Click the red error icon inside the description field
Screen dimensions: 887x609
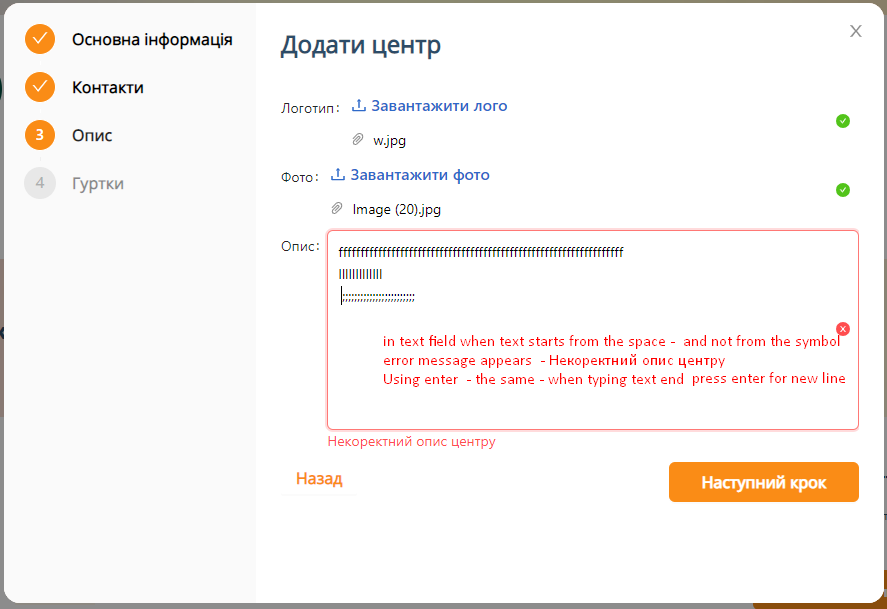[x=843, y=328]
